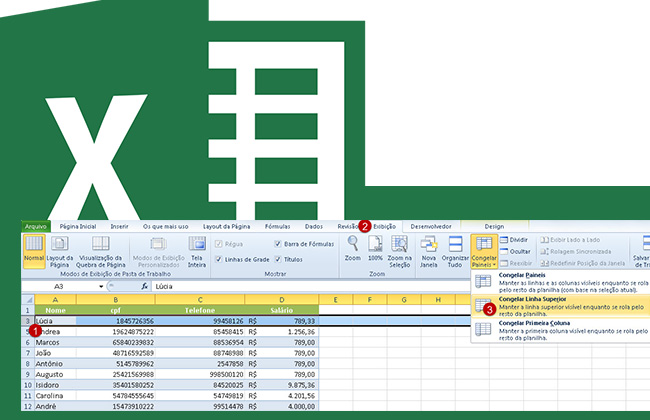Click Redefinir Posição da Janela
The image size is (650, 420).
coord(582,263)
